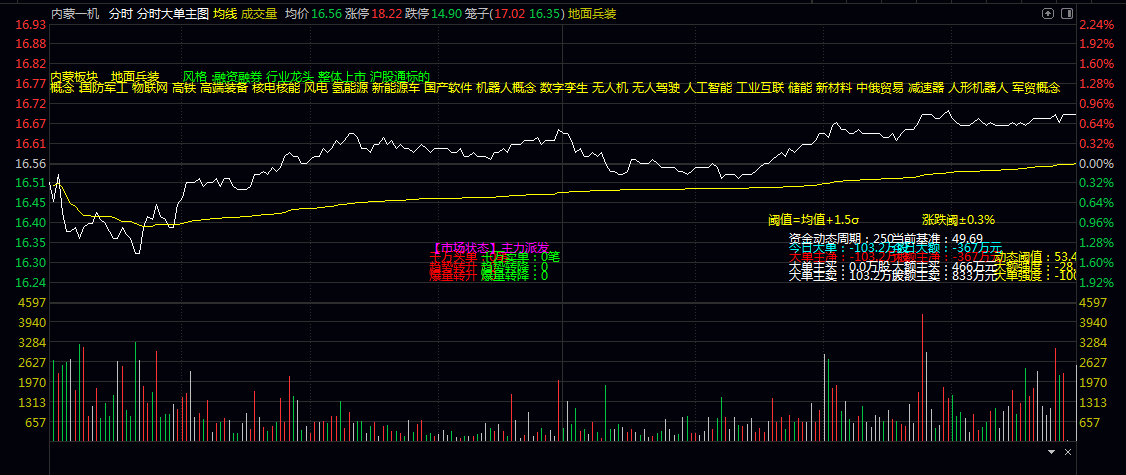Open the 国产软件 concept tag
This screenshot has height=475, width=1126.
tap(448, 88)
